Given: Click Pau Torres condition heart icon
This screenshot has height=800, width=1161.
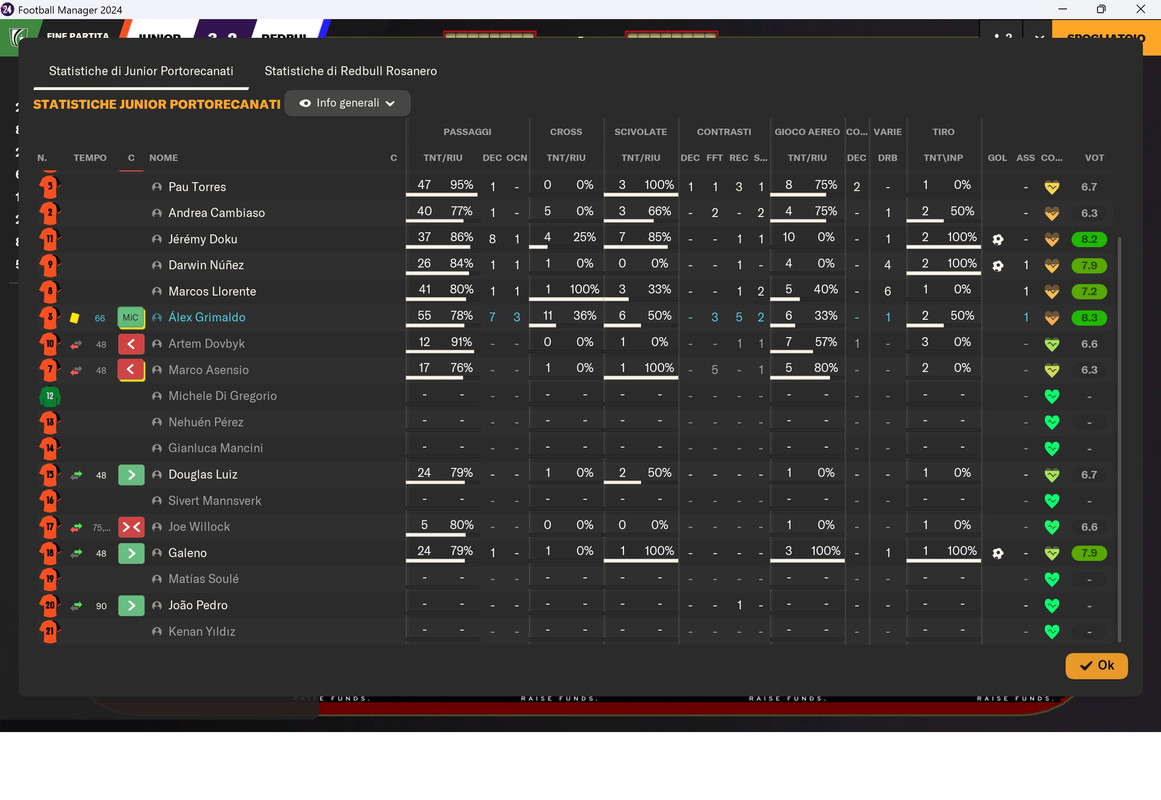Looking at the screenshot, I should (x=1051, y=187).
